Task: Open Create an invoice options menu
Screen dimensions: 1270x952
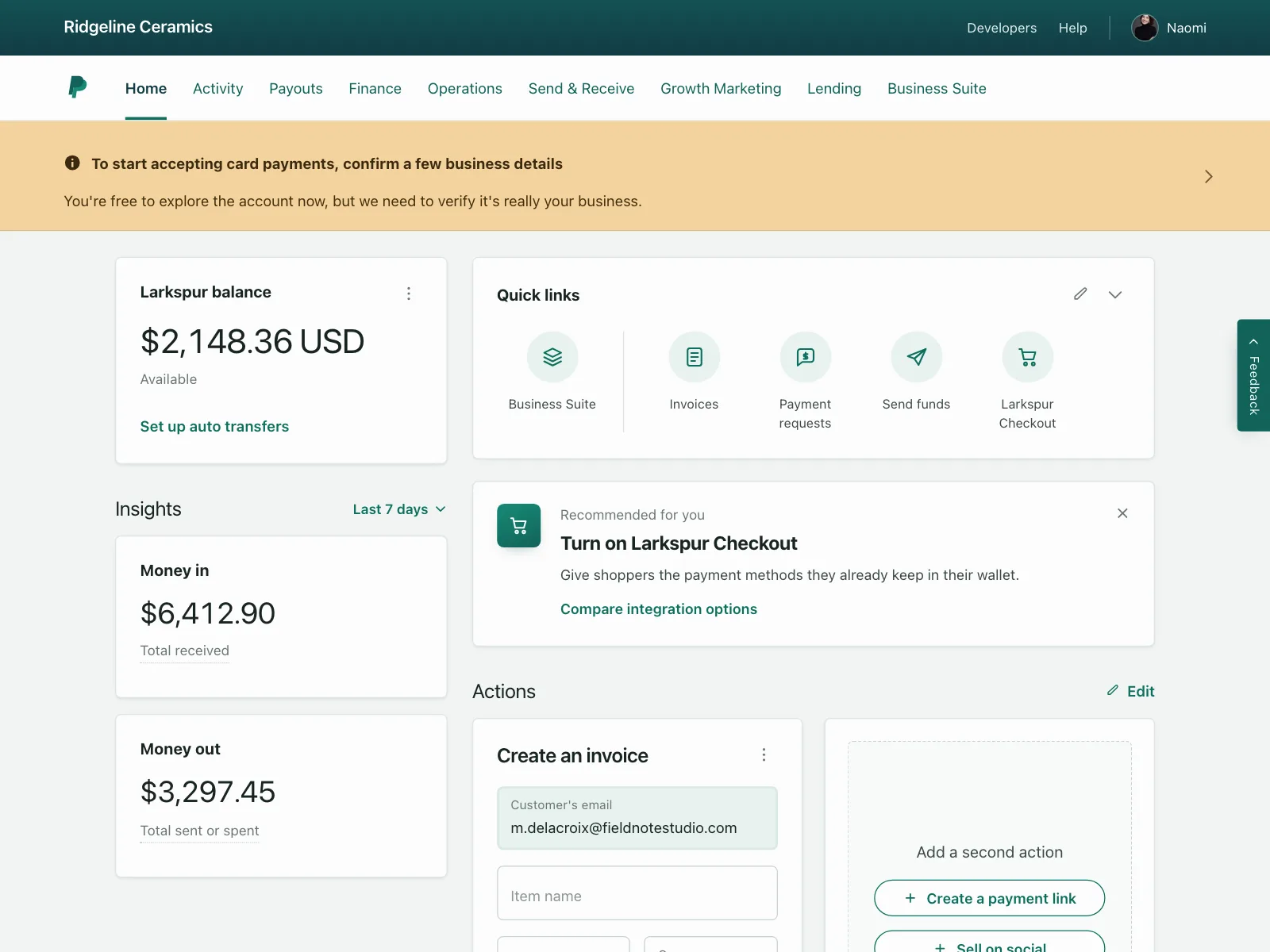Action: 764,754
